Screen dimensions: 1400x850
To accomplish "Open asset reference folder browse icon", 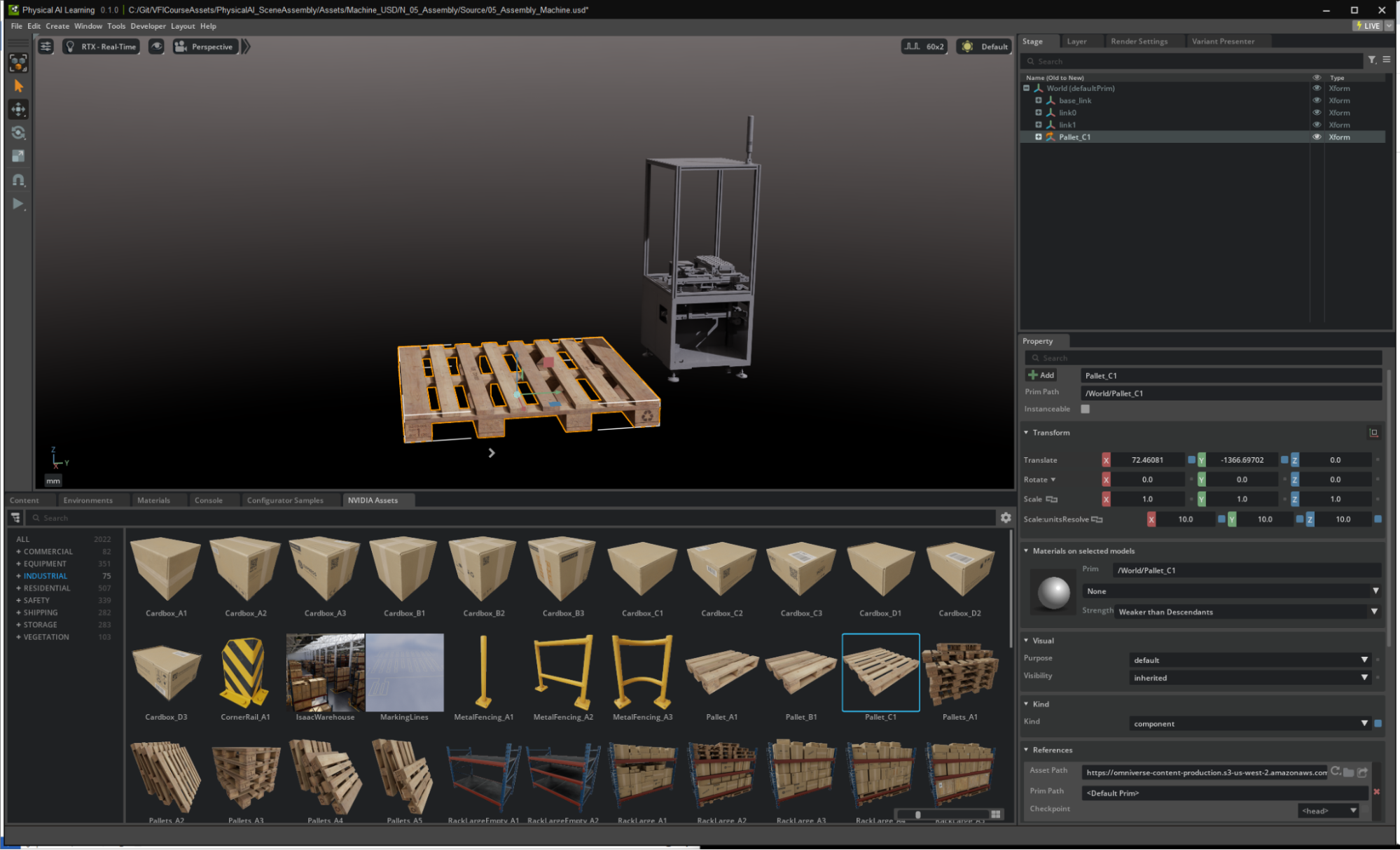I will pyautogui.click(x=1349, y=772).
